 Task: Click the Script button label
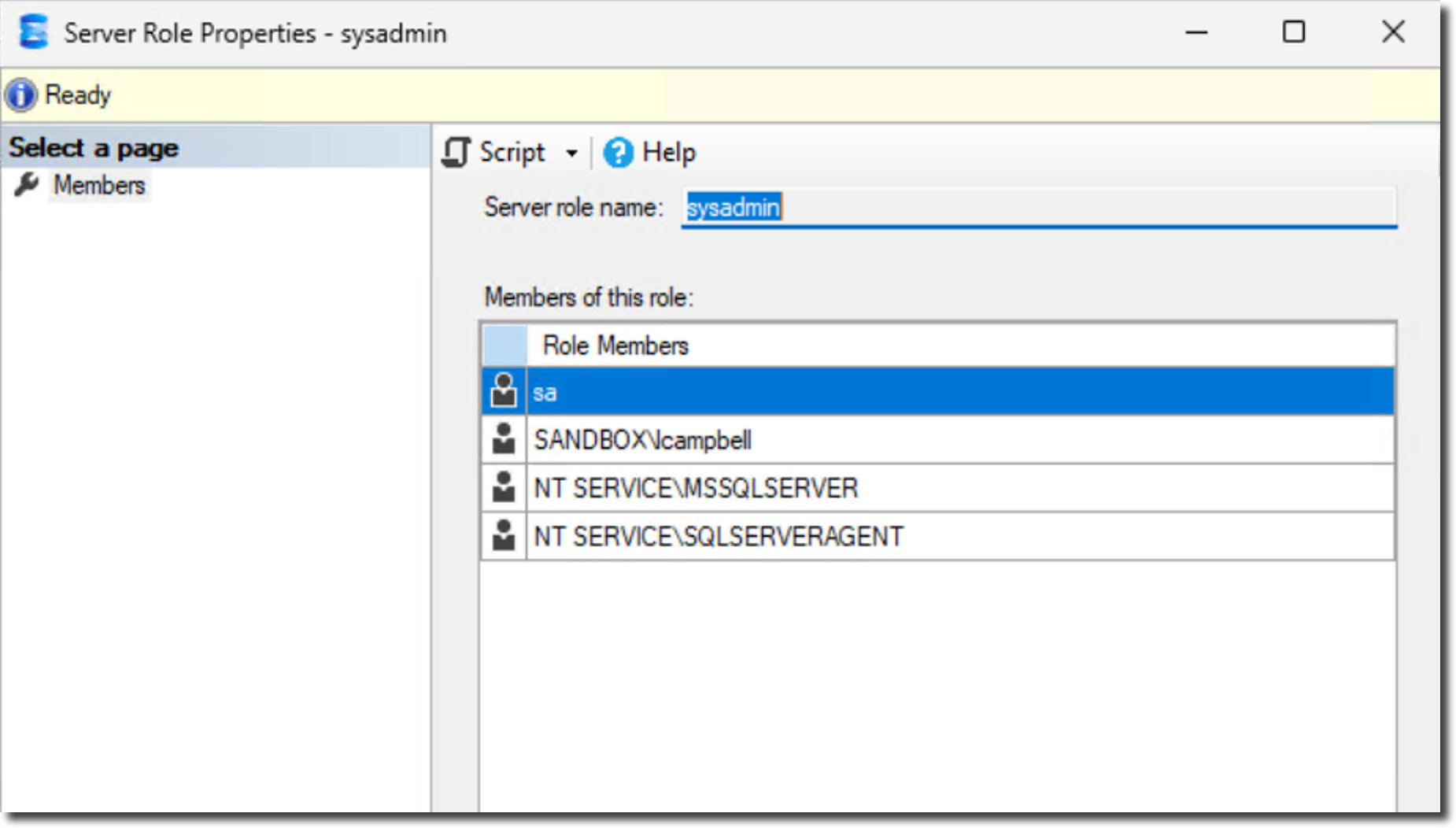tap(512, 152)
